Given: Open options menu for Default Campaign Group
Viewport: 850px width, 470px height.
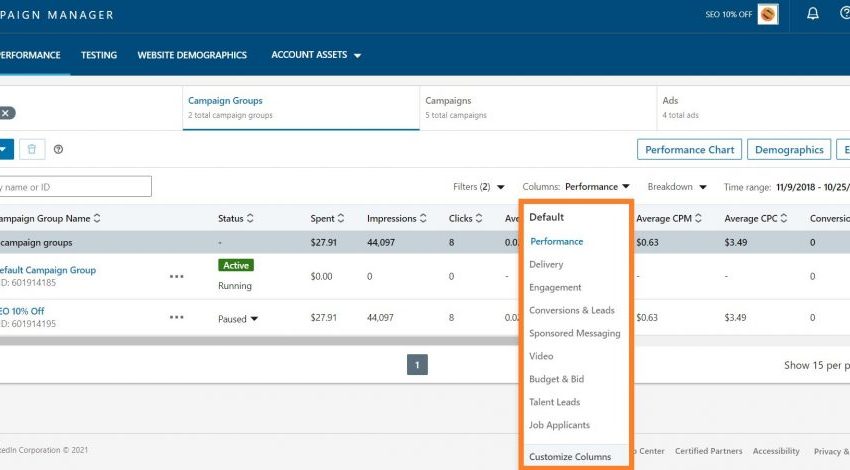Looking at the screenshot, I should point(176,276).
